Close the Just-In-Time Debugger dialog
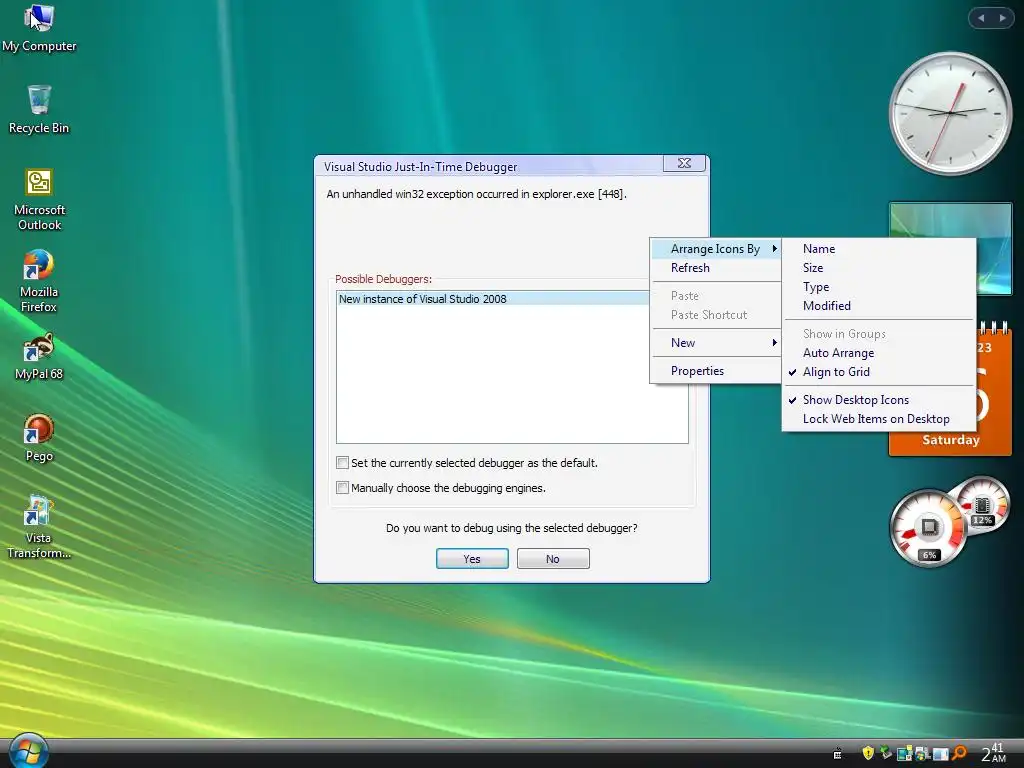 coord(684,163)
